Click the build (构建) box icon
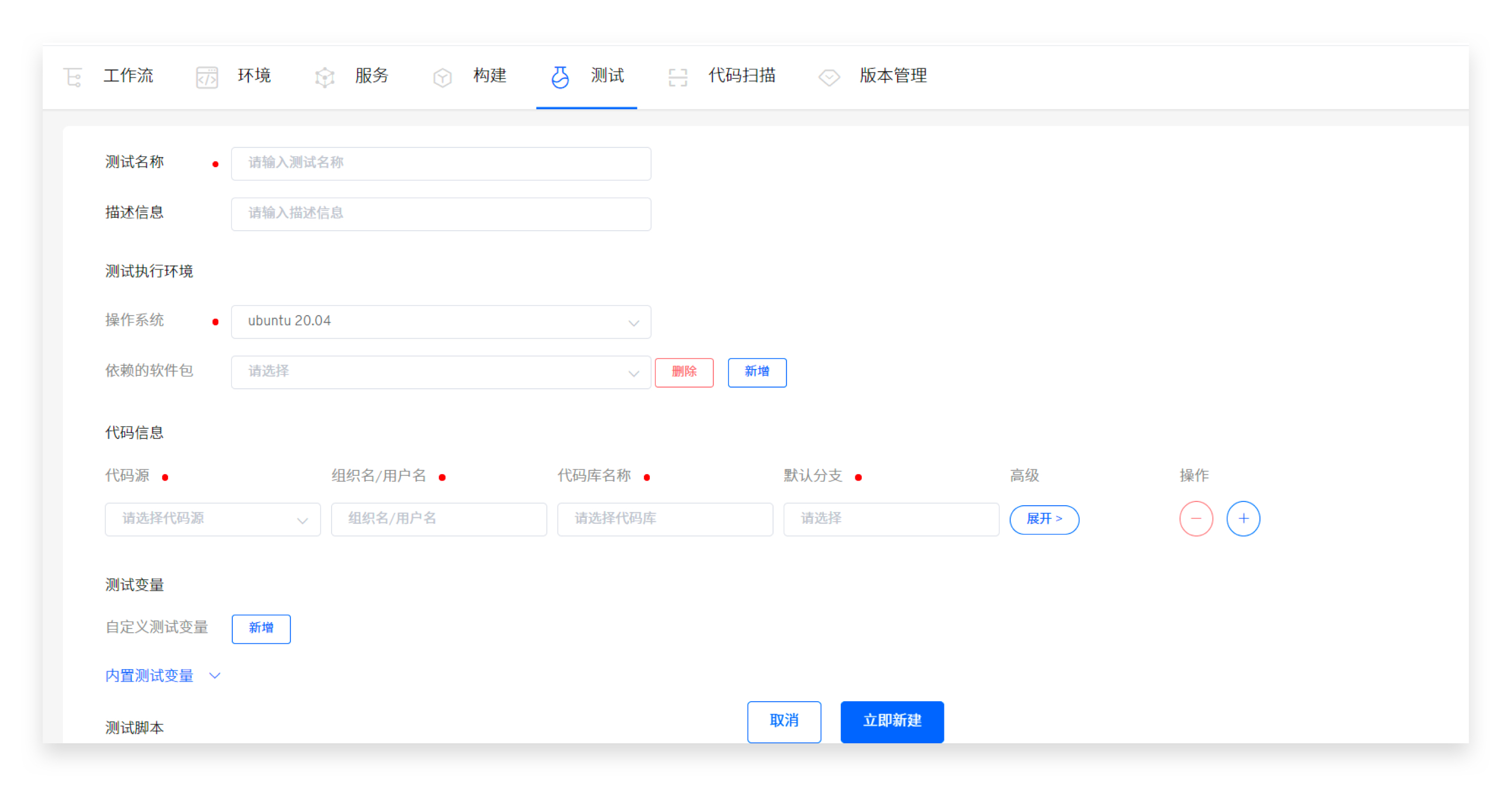 click(x=442, y=77)
